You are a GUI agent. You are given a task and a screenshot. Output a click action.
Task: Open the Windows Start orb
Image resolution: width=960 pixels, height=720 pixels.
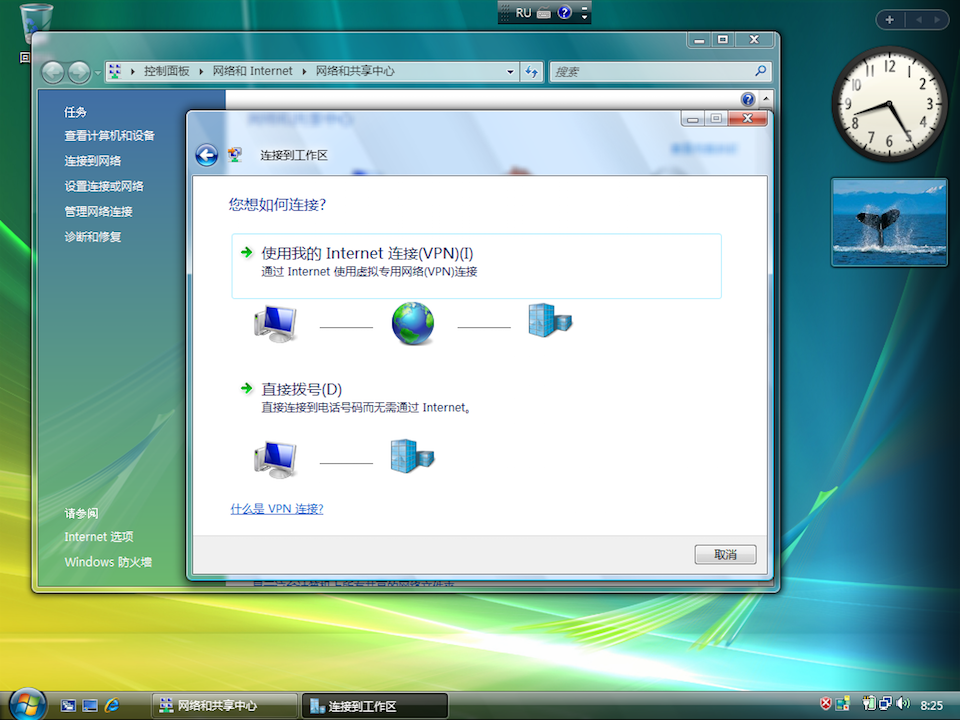pyautogui.click(x=28, y=704)
